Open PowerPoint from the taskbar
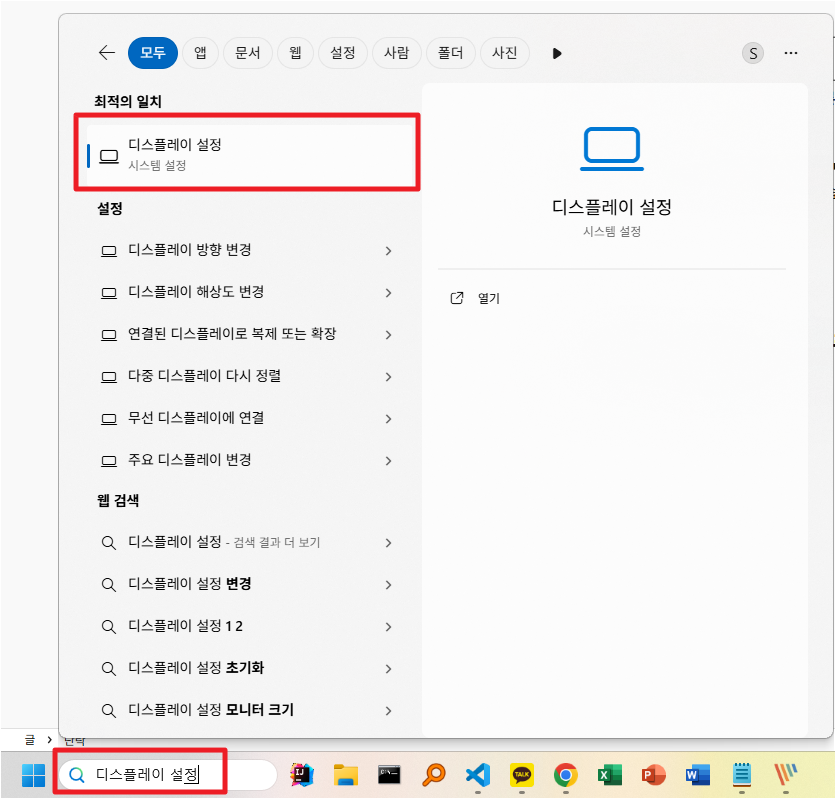836x799 pixels. click(x=654, y=775)
